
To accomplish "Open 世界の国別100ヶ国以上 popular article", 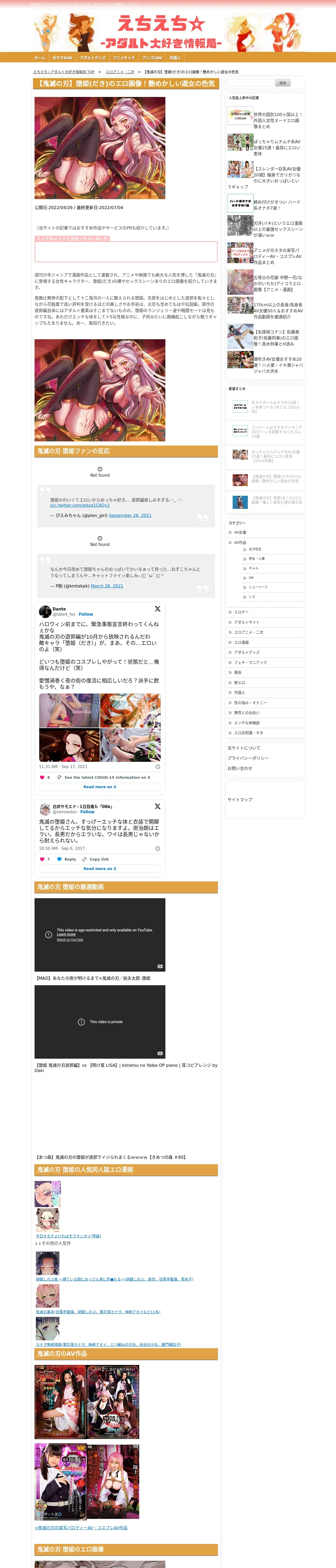I will pyautogui.click(x=278, y=120).
